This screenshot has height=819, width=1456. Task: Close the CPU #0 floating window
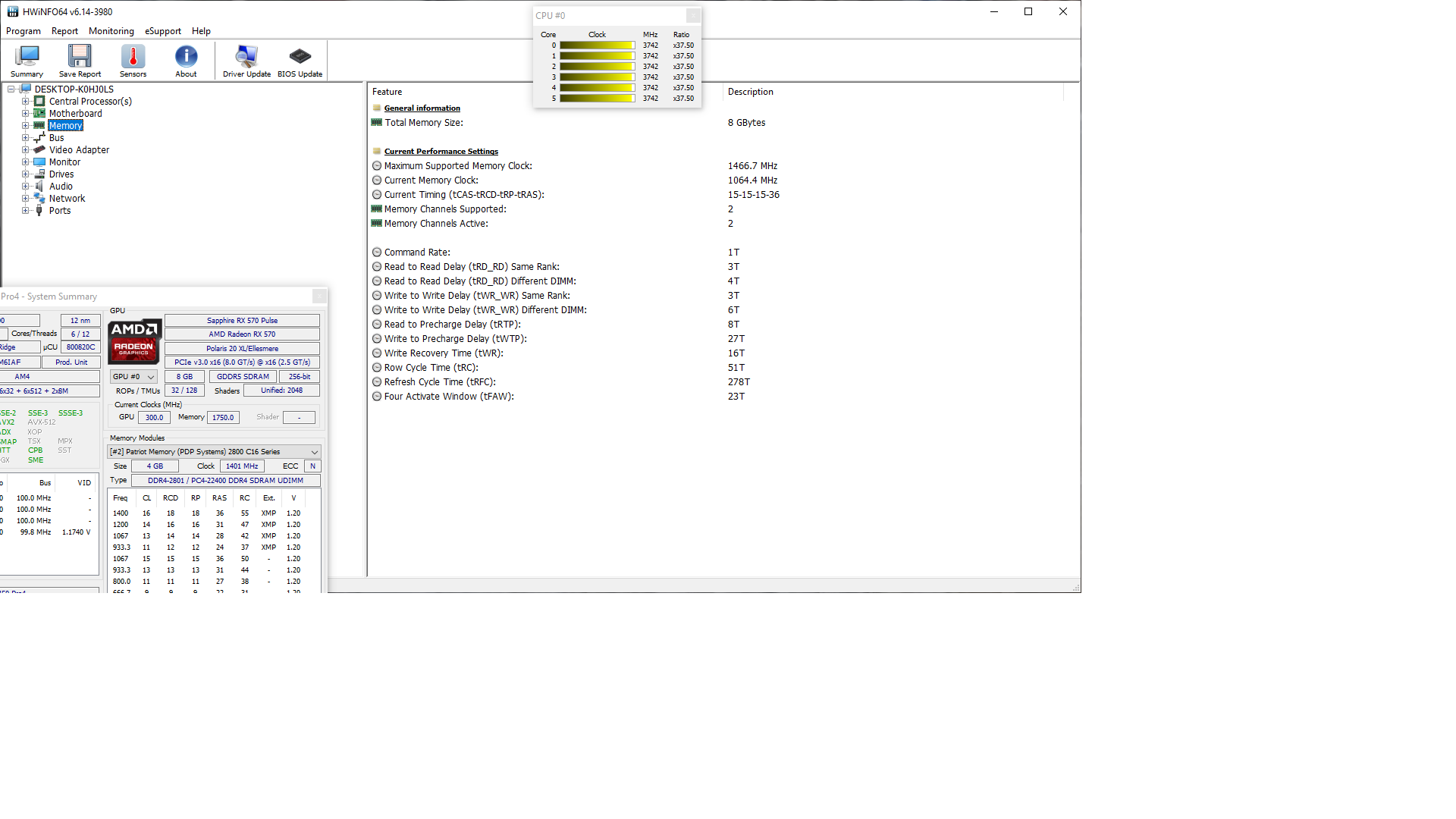(x=692, y=15)
